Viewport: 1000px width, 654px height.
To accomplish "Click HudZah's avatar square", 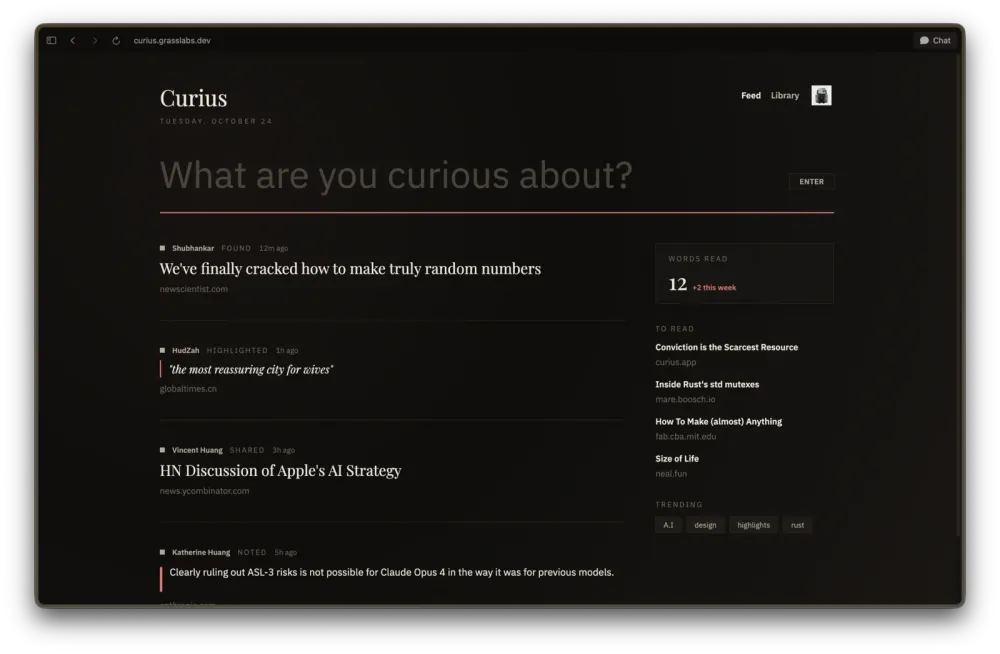I will click(162, 350).
